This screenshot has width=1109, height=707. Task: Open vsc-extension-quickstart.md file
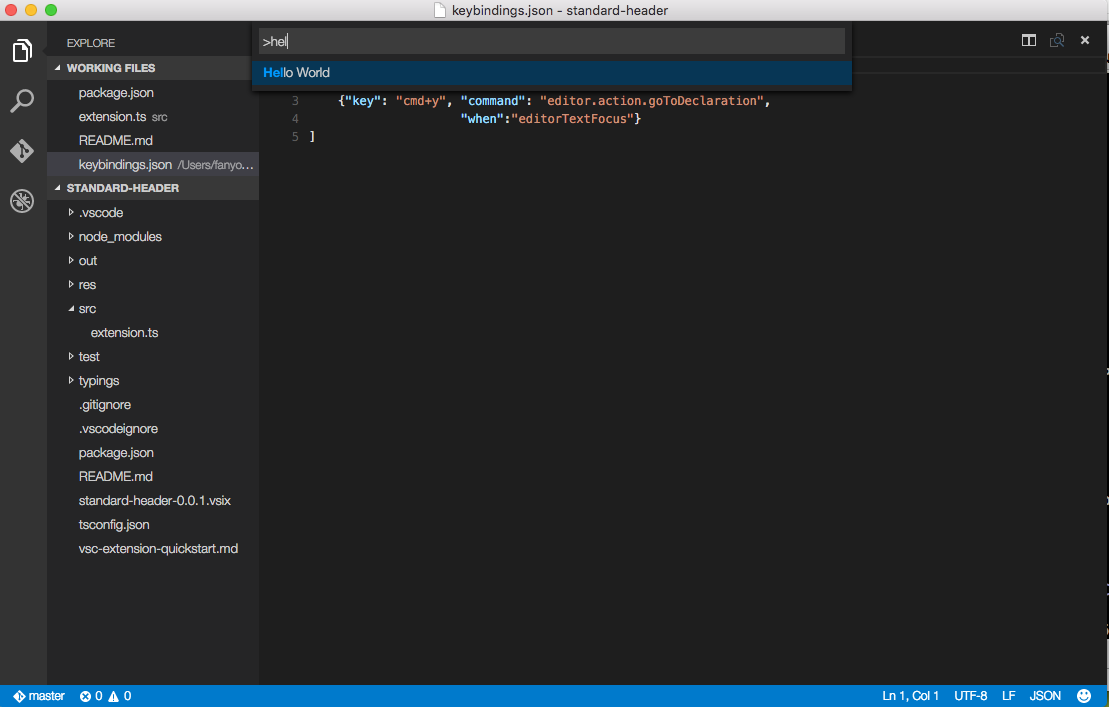point(153,549)
